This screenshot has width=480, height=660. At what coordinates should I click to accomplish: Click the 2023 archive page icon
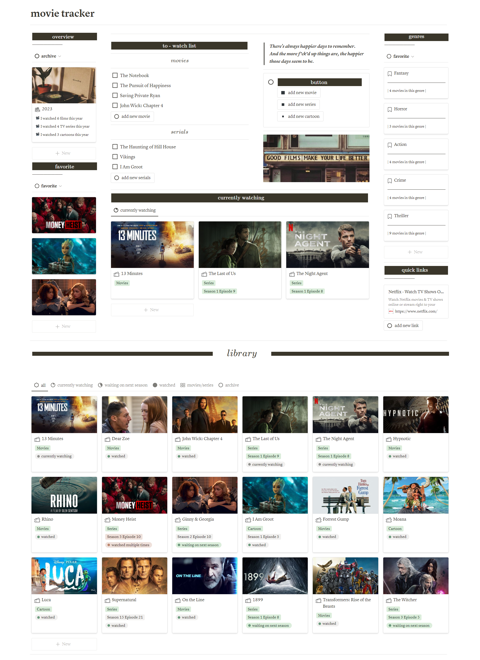tap(37, 109)
